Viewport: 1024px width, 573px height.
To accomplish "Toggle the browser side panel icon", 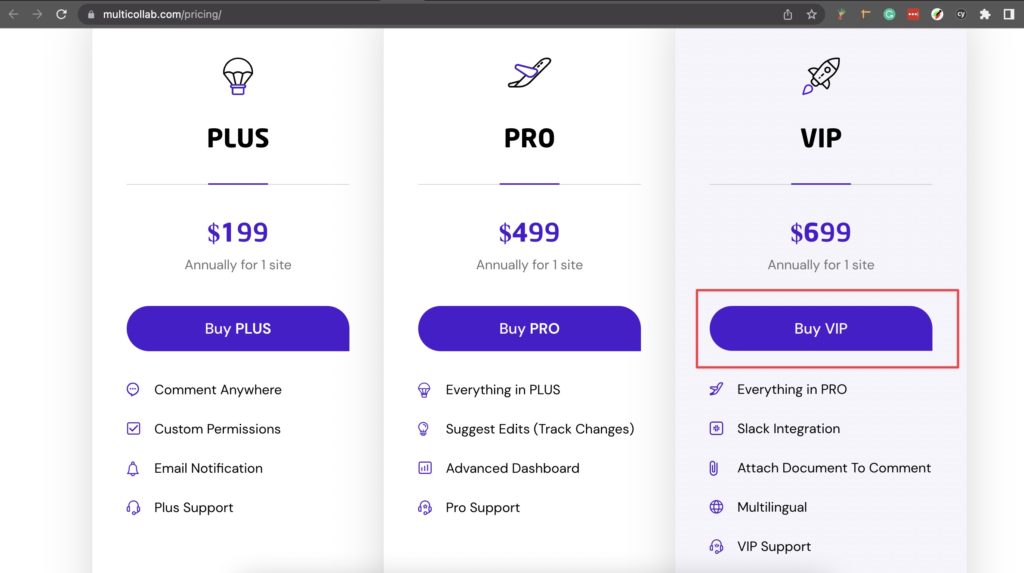I will [1009, 14].
